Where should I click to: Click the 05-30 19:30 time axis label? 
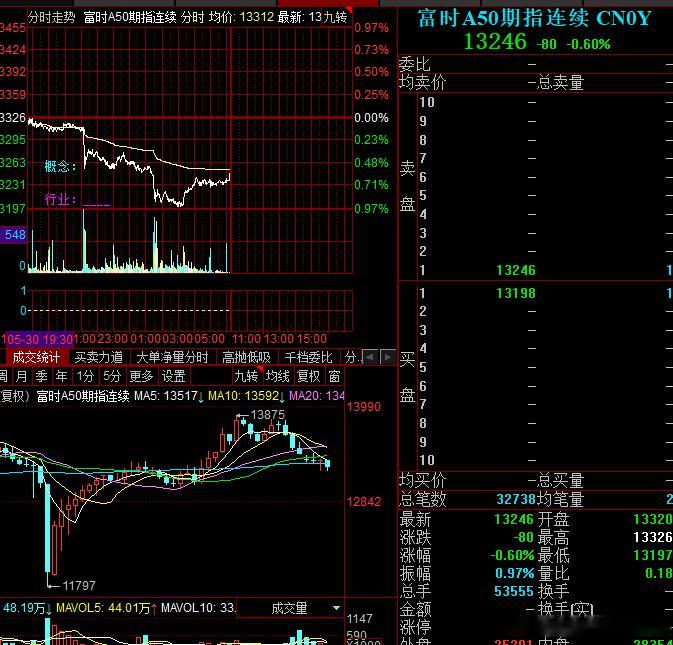coord(38,339)
